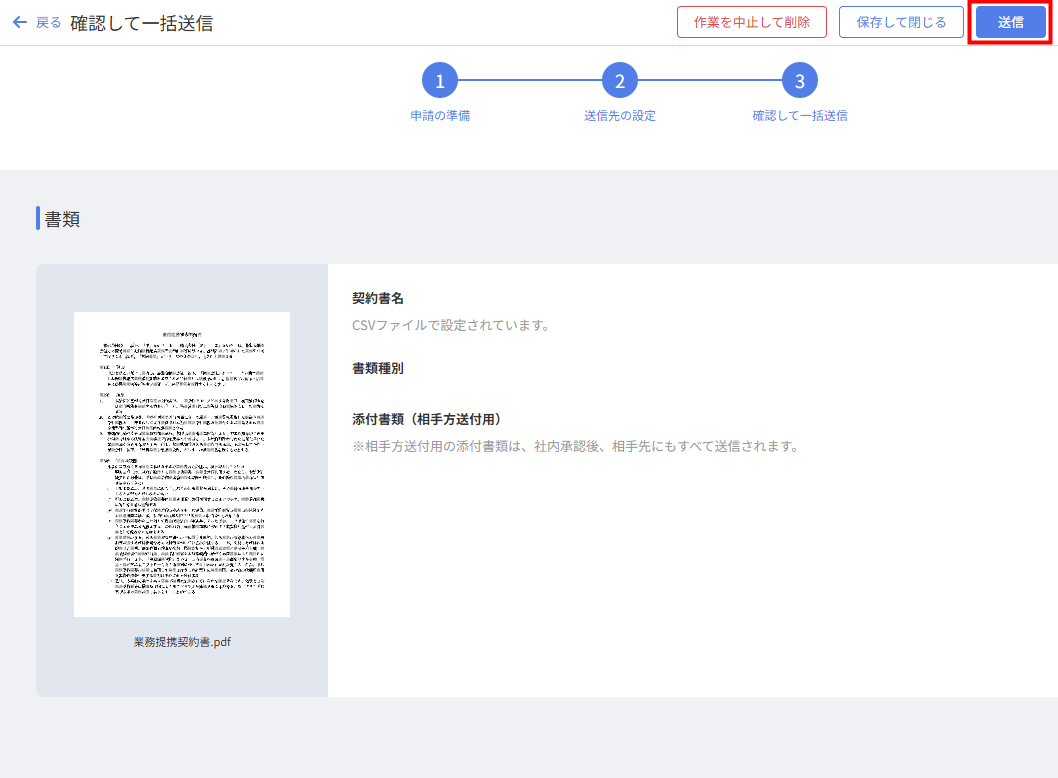
Task: Click the 書類 section heading
Action: pyautogui.click(x=62, y=219)
